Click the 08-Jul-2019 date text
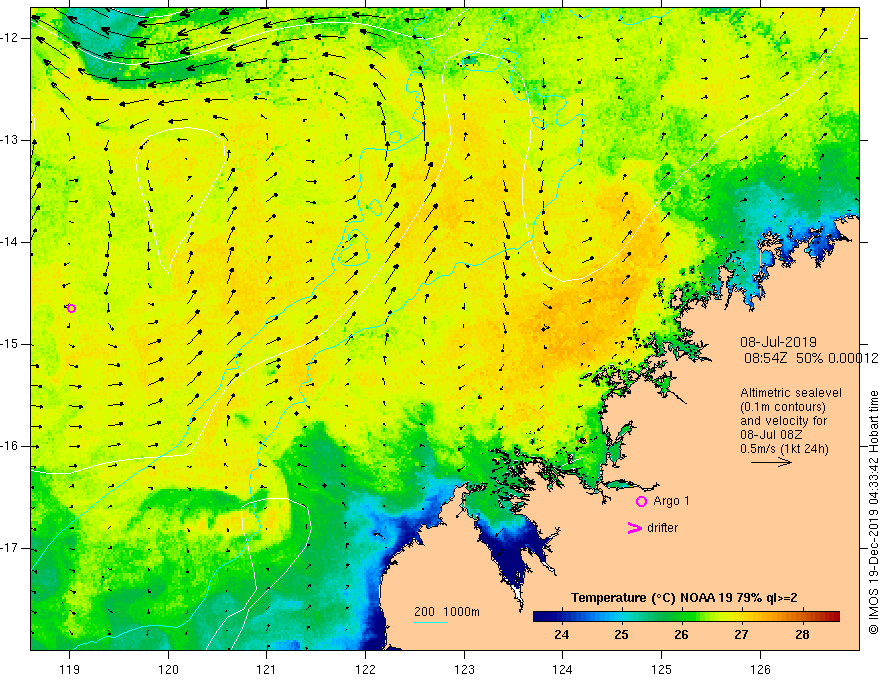Screen dimensions: 880x680 [778, 342]
